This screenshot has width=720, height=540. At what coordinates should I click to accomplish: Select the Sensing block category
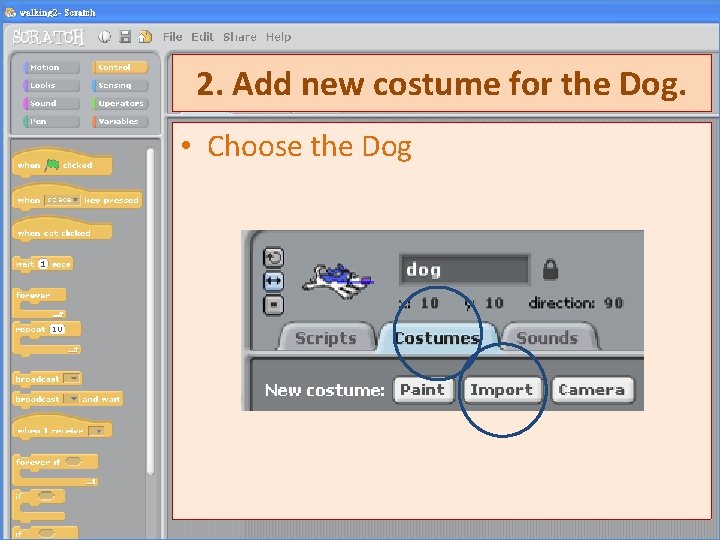(x=120, y=85)
